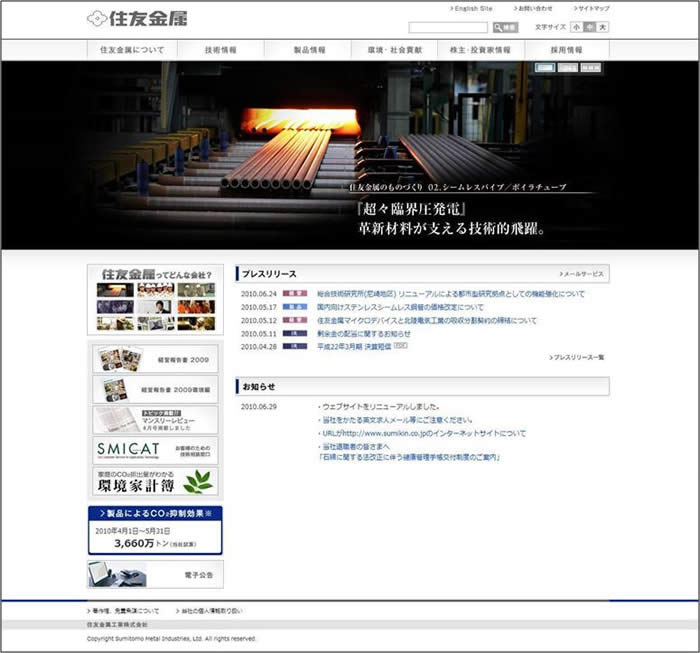Image resolution: width=700 pixels, height=653 pixels.
Task: Open the 環境家計簿 leaf banner
Action: pyautogui.click(x=155, y=481)
